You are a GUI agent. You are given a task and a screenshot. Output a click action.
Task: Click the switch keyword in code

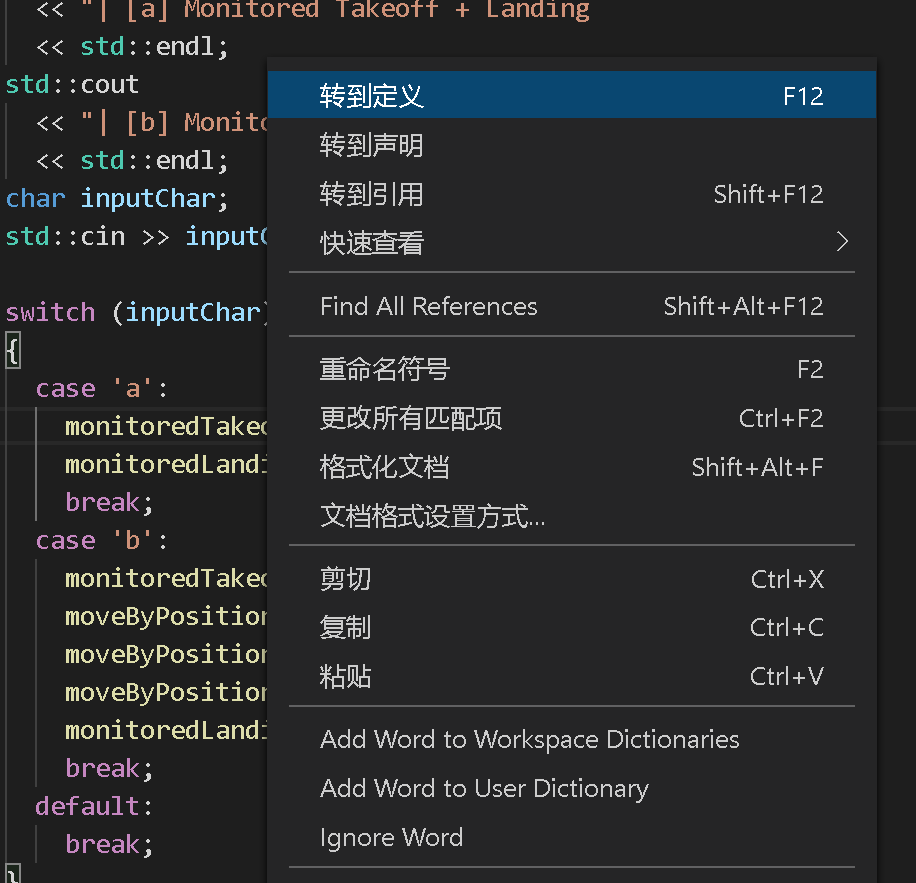[x=50, y=312]
